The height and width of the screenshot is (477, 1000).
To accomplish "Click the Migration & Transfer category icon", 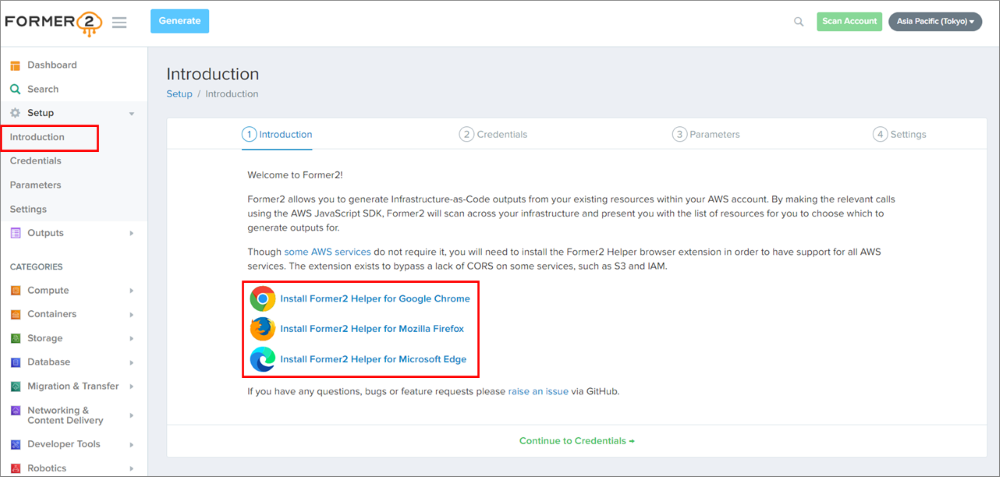I will coord(15,386).
